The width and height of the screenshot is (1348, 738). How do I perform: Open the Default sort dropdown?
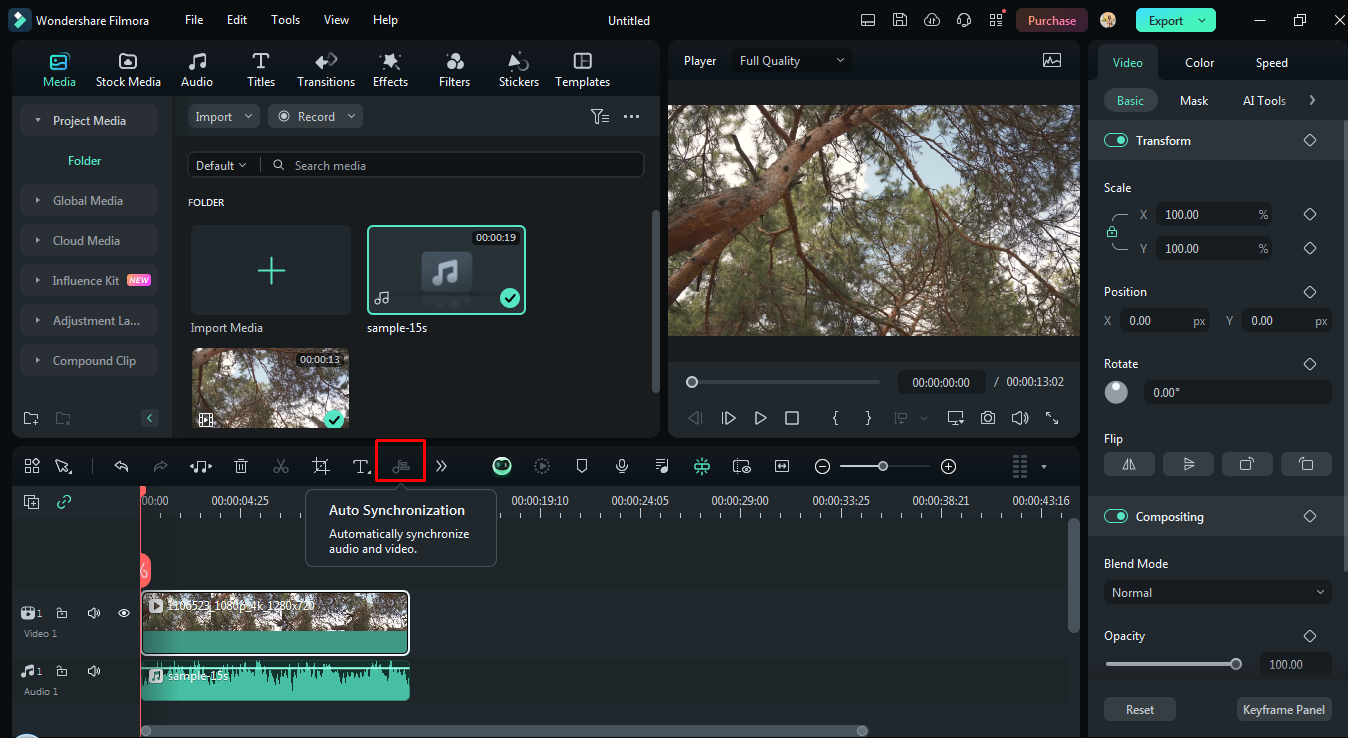click(221, 165)
